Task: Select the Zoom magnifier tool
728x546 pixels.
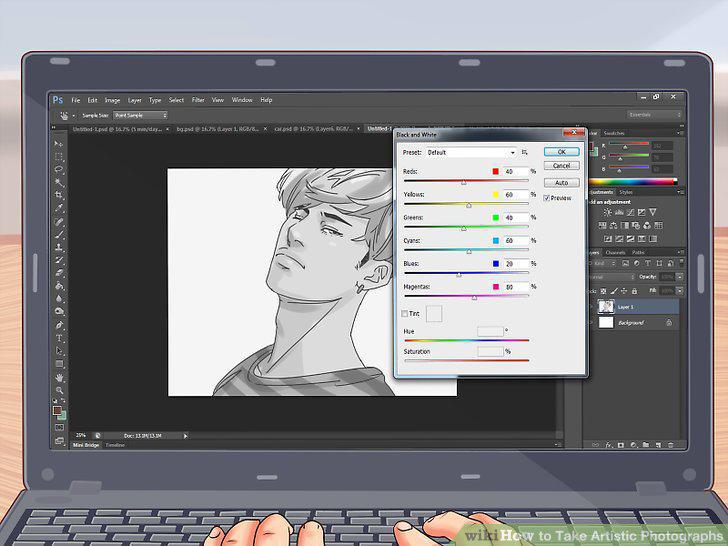Action: click(x=59, y=390)
